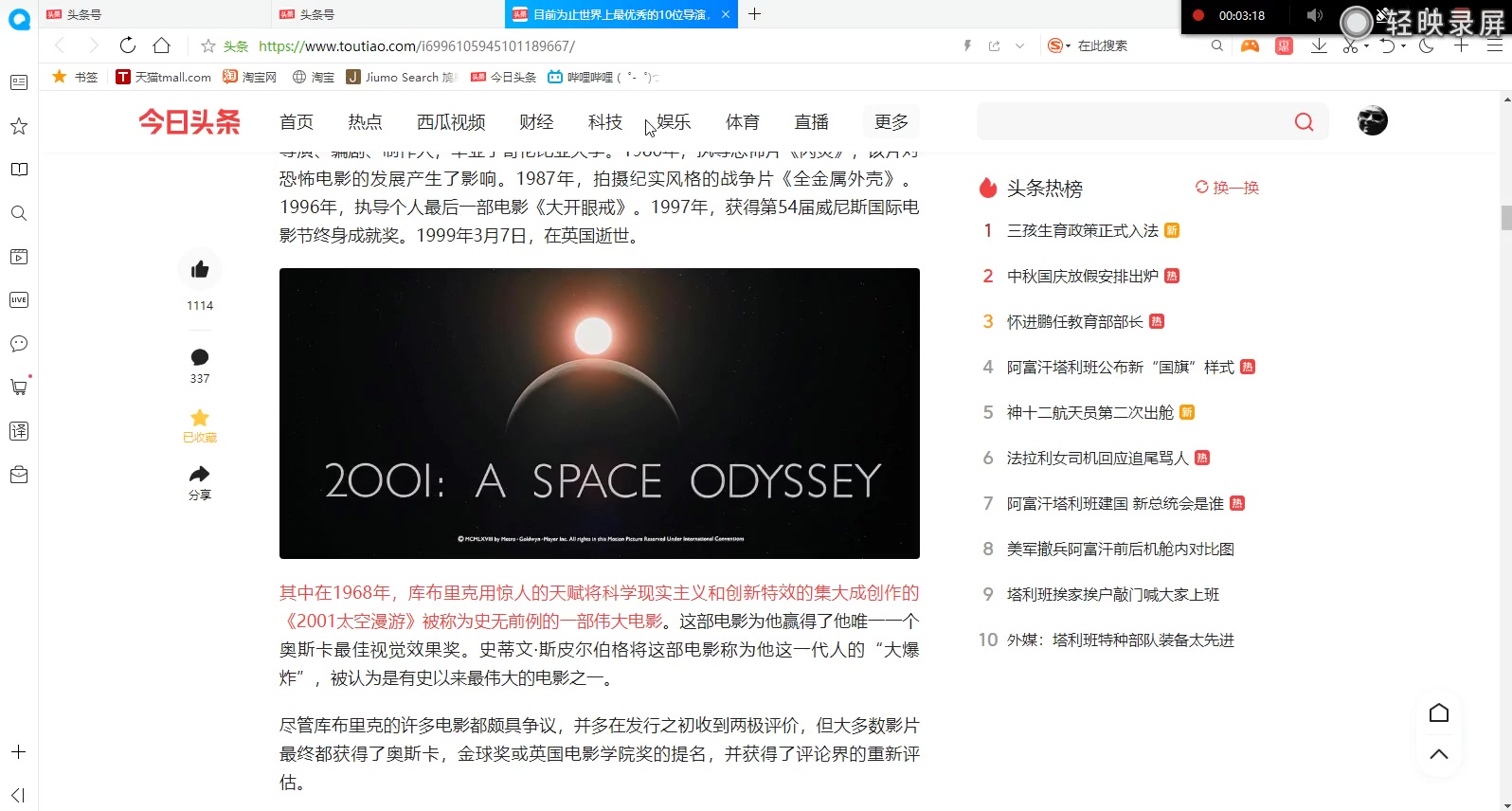Screen dimensions: 1512x811
Task: Click the yellow star 已收藏 favorite icon
Action: 200,418
